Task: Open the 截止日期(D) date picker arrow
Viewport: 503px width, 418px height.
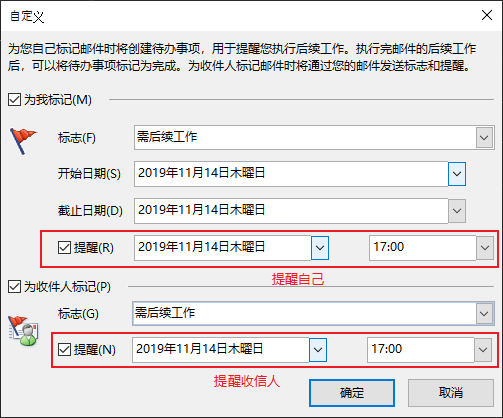Action: (457, 211)
